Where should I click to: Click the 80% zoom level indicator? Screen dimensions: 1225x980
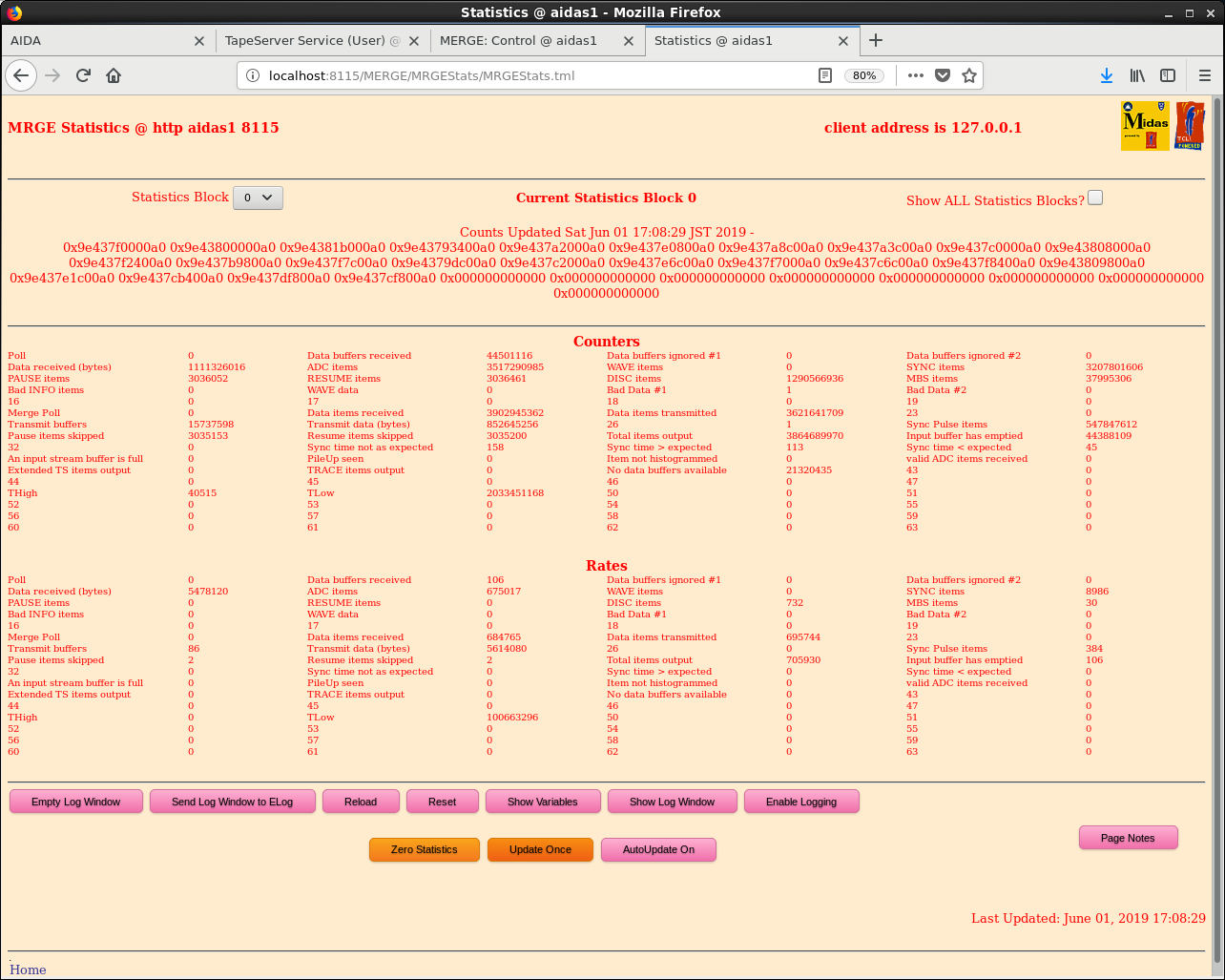tap(864, 75)
